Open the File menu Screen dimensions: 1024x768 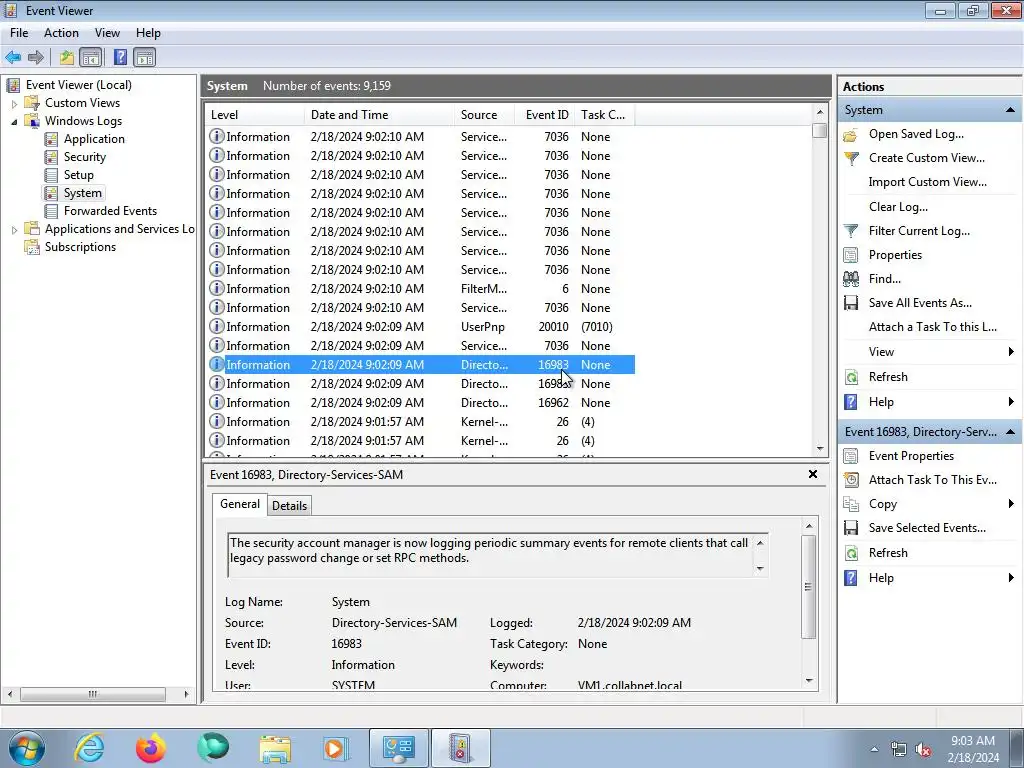[19, 33]
